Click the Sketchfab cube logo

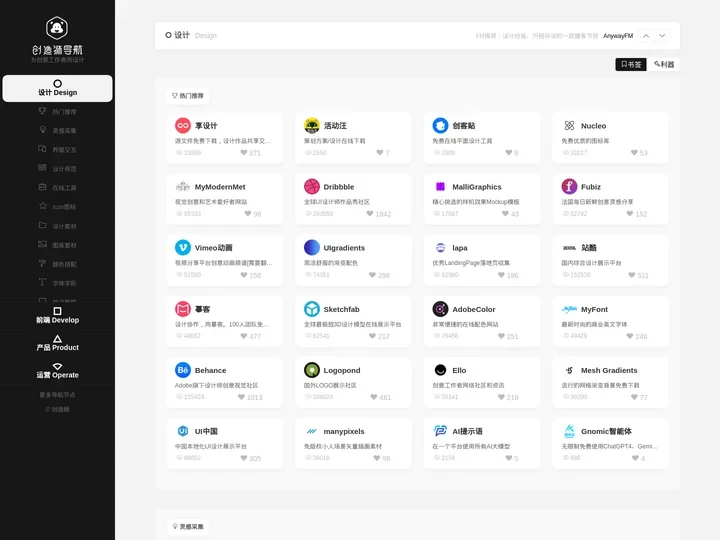click(312, 309)
